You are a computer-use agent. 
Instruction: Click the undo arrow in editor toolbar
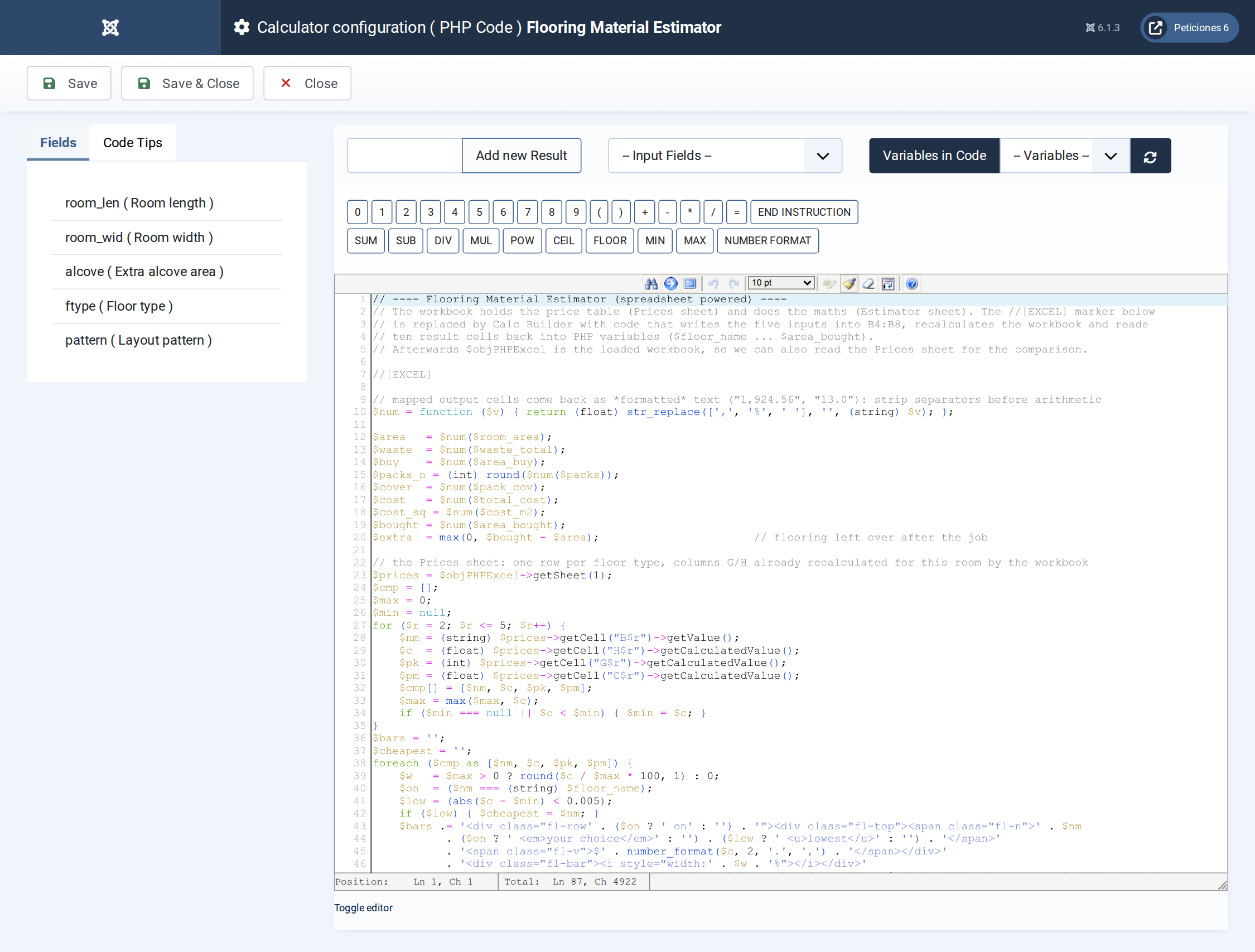tap(714, 284)
